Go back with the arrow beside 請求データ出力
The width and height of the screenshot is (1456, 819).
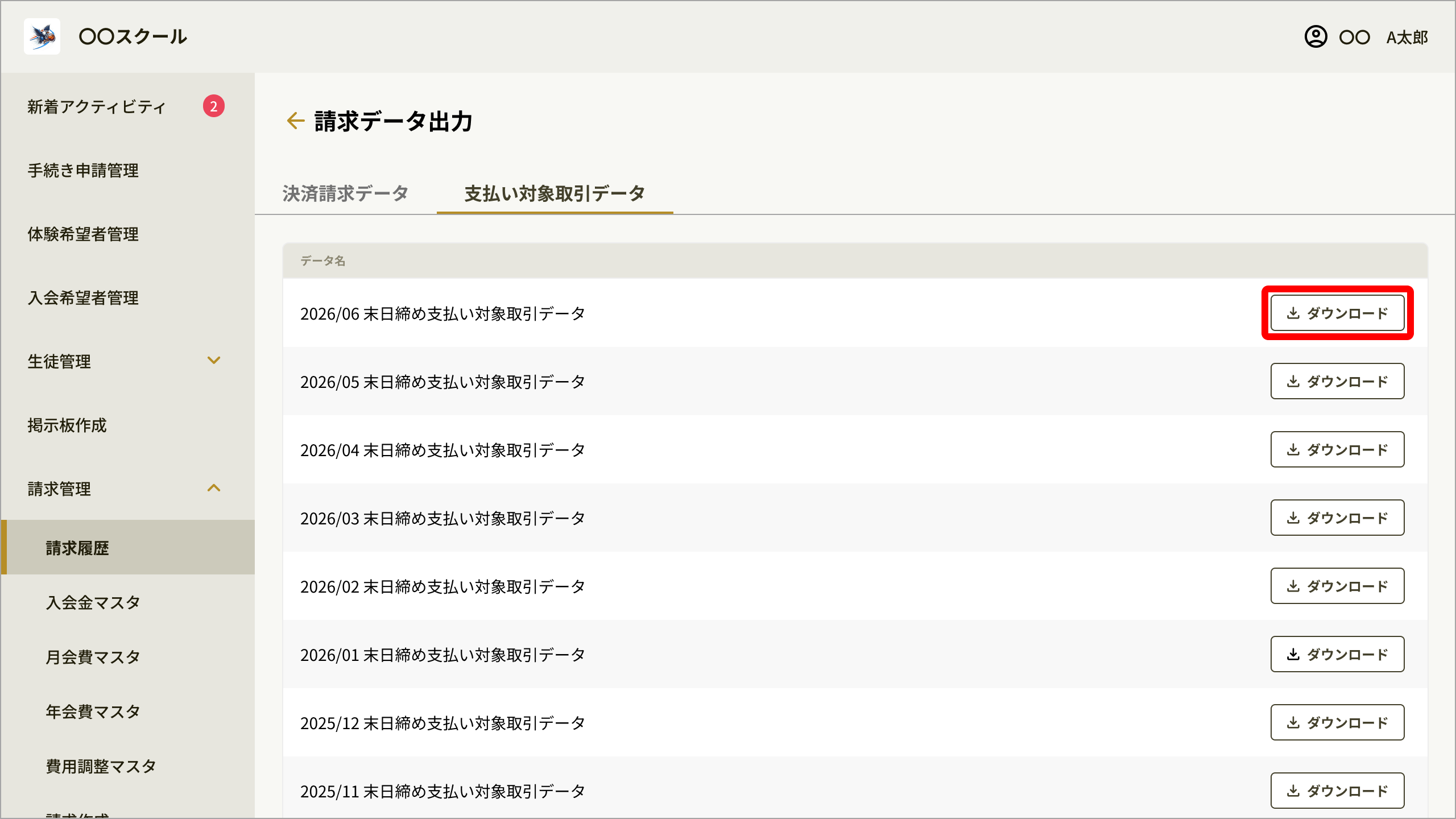click(295, 121)
